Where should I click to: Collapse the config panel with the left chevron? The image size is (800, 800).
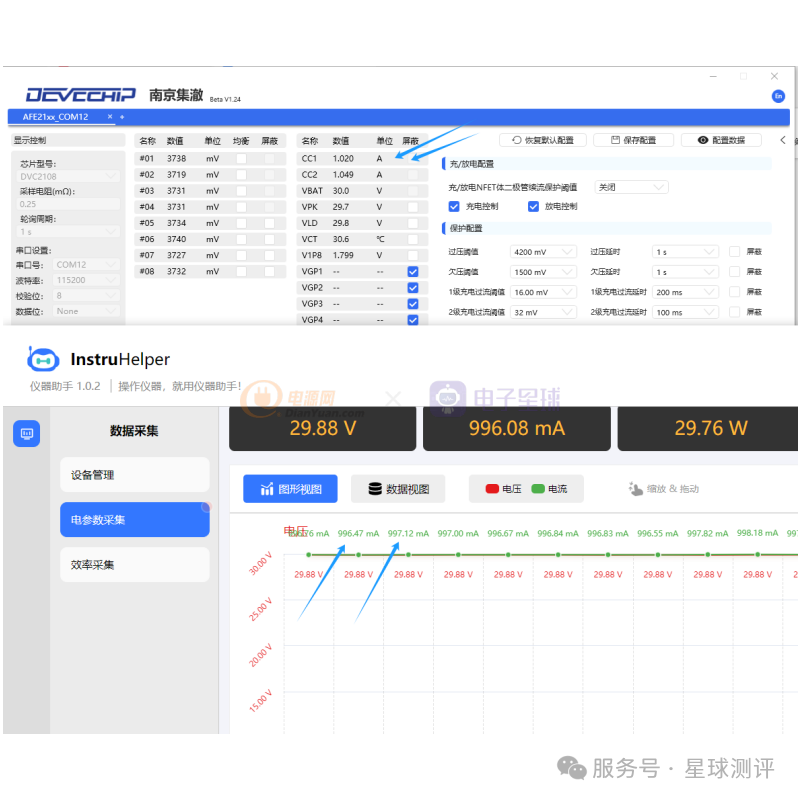coord(782,141)
